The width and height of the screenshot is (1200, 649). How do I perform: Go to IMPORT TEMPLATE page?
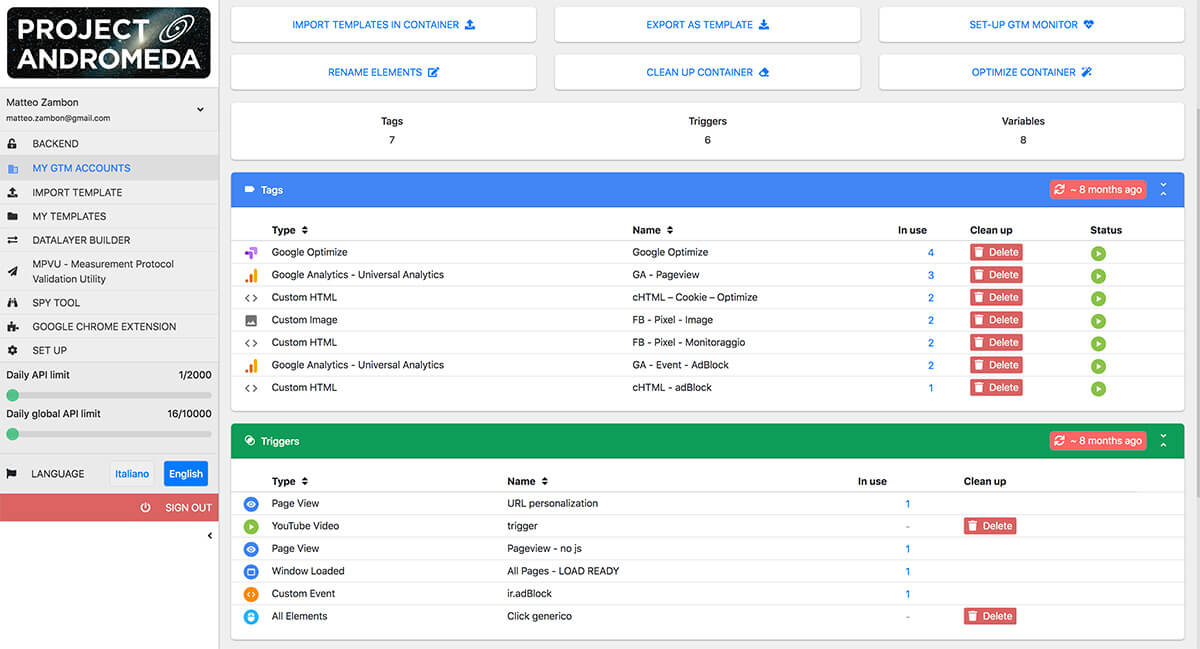point(109,192)
